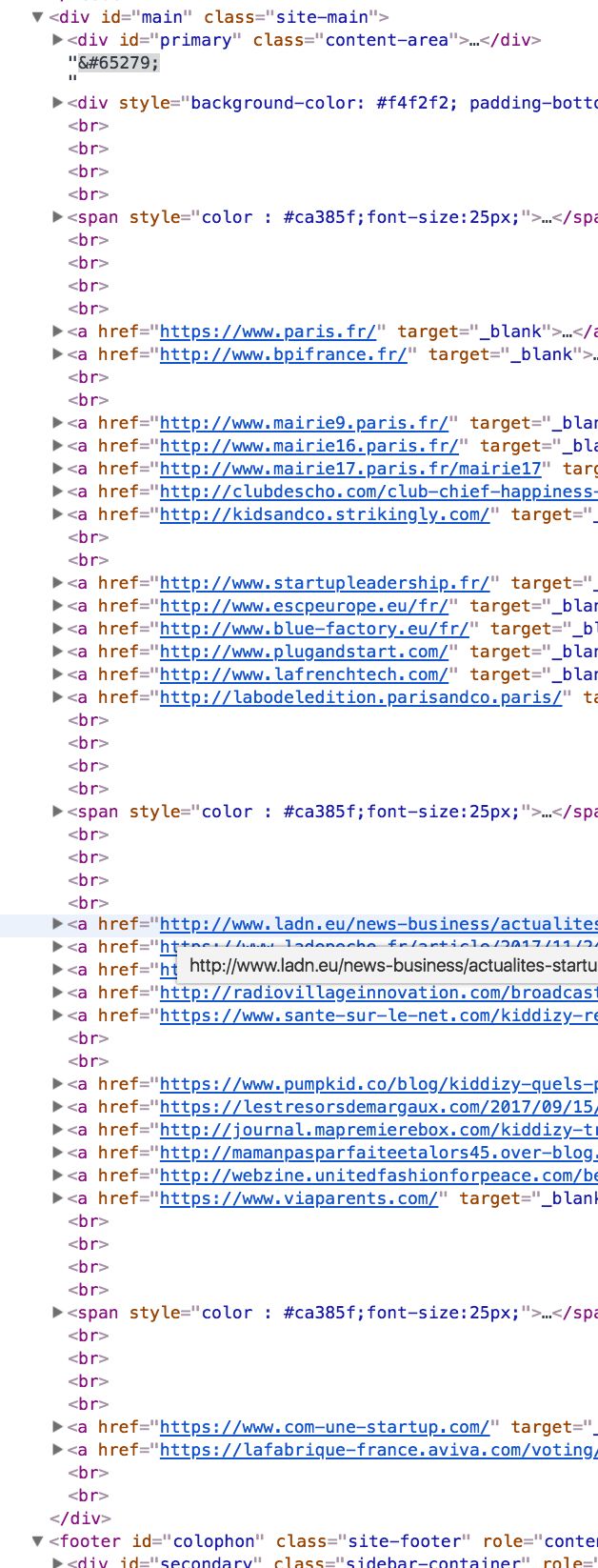Open the lestresorsdemargaux.com link
This screenshot has width=598, height=1568.
coord(379,1107)
